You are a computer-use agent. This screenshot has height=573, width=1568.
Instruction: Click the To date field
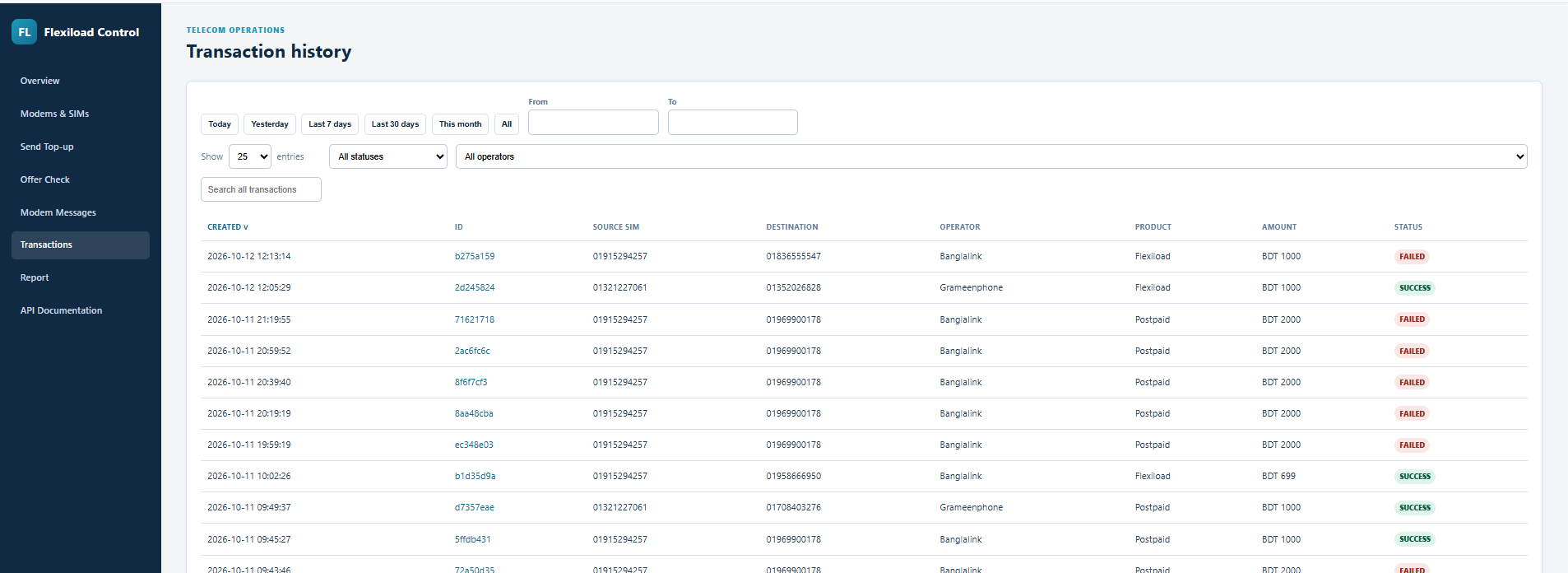click(x=733, y=123)
